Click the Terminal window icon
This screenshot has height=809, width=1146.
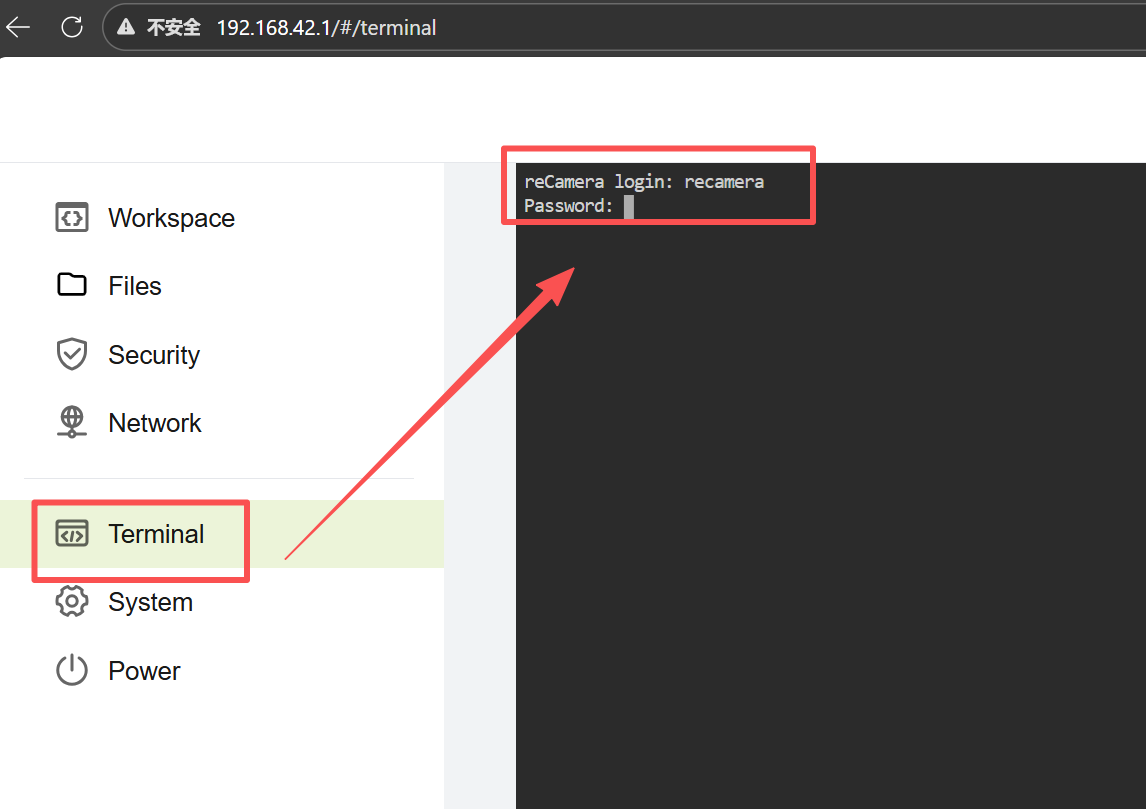(x=72, y=534)
